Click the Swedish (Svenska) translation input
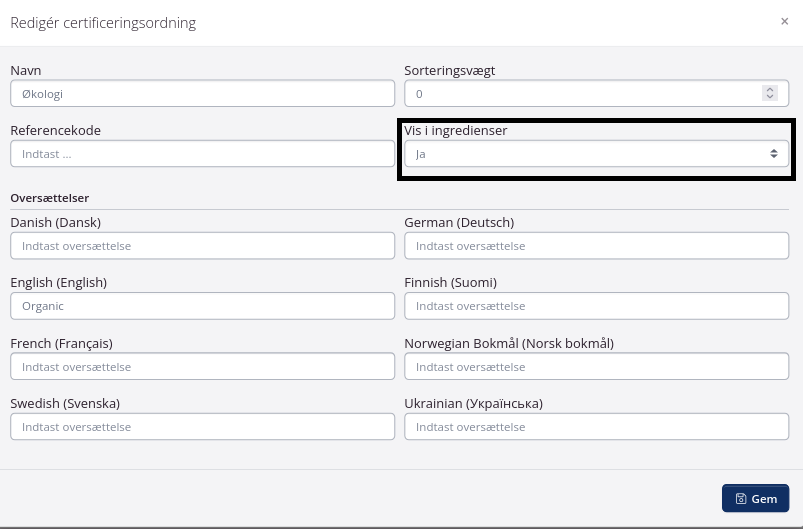 202,427
